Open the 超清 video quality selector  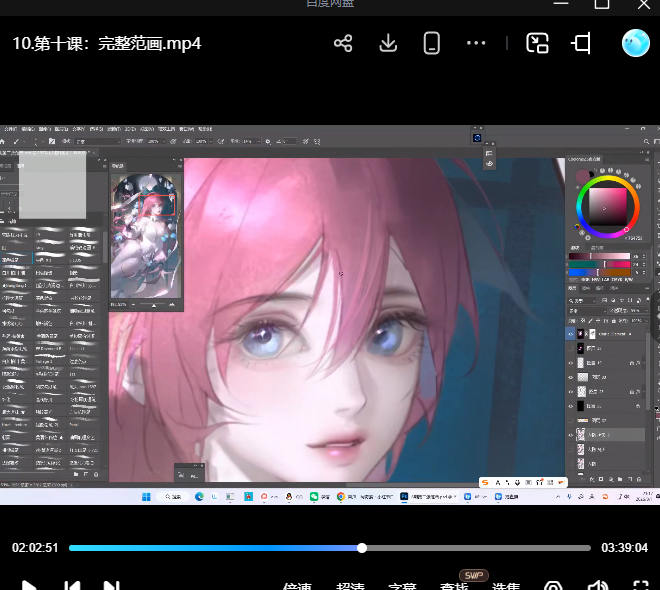click(x=350, y=586)
